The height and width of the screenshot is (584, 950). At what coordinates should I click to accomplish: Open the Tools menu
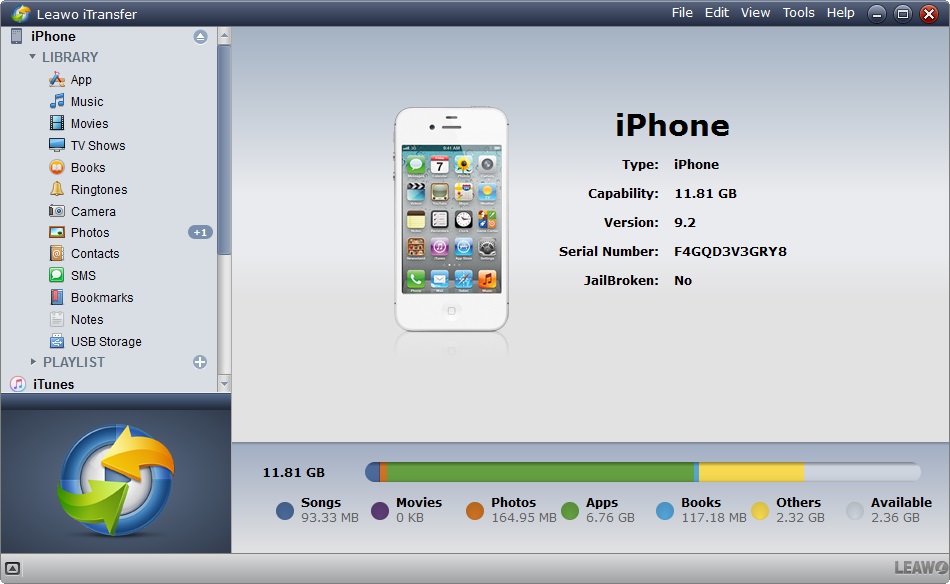(x=798, y=13)
